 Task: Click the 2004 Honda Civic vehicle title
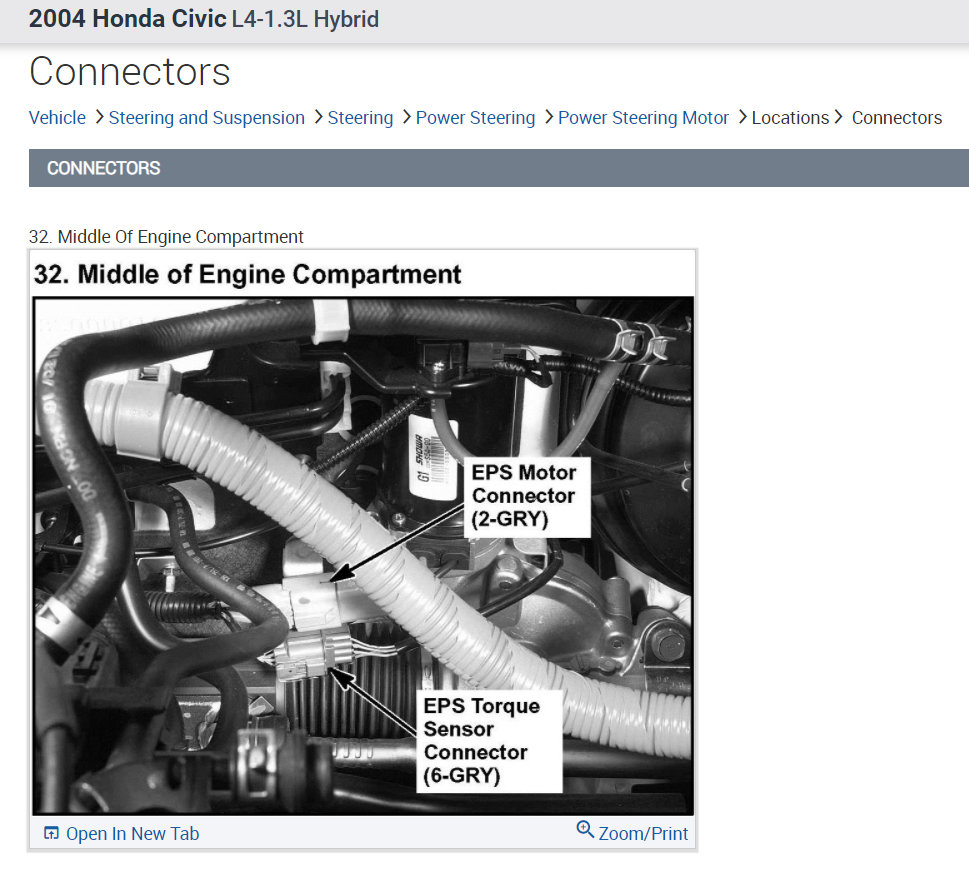204,19
